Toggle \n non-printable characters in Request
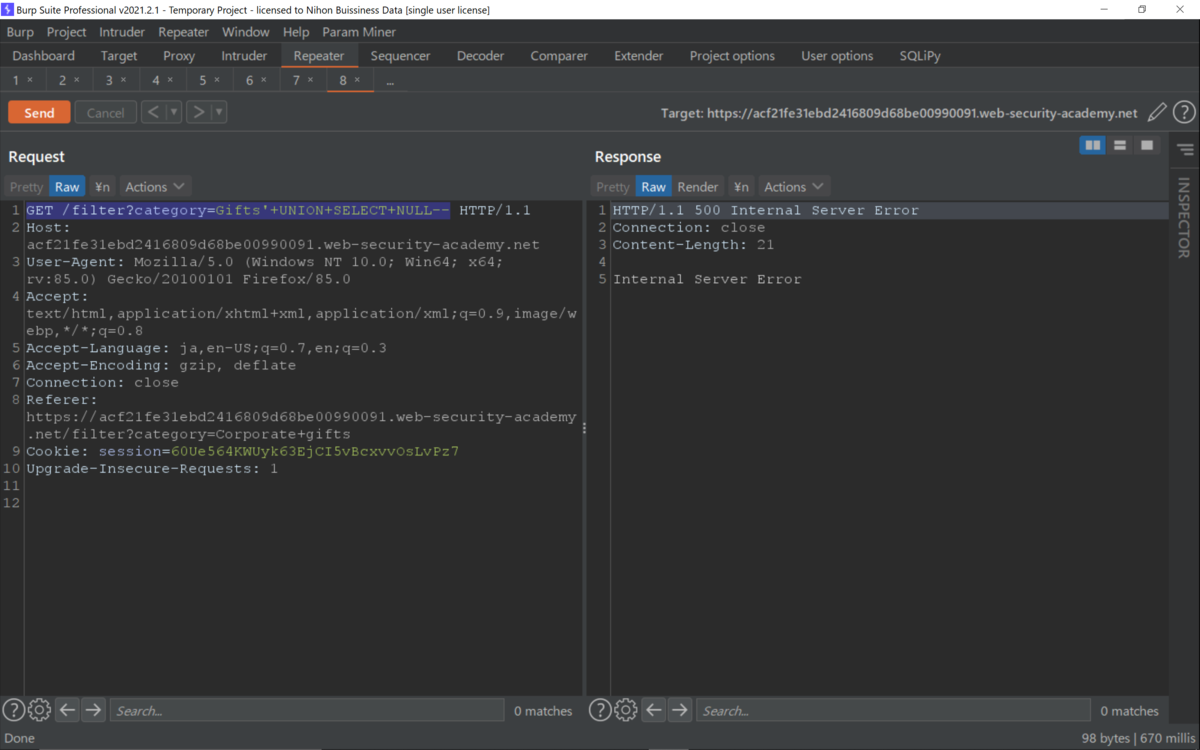 102,187
